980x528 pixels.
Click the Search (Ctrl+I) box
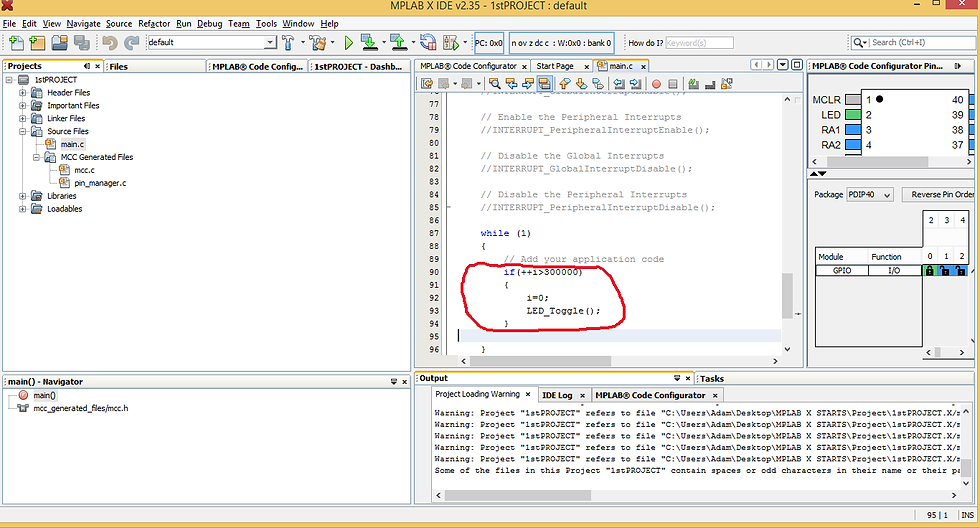point(912,42)
